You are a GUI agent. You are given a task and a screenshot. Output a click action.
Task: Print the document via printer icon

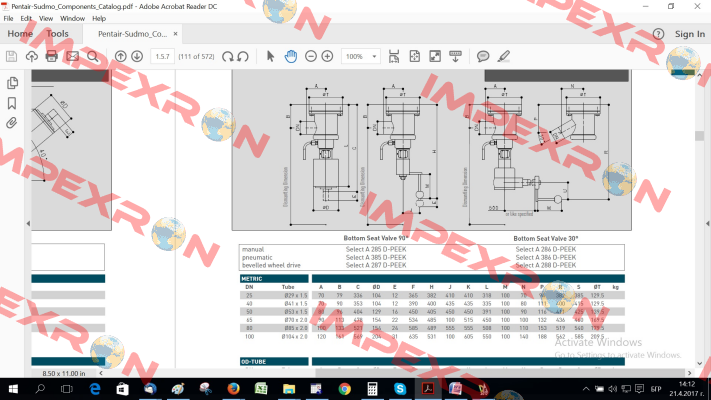pyautogui.click(x=52, y=56)
